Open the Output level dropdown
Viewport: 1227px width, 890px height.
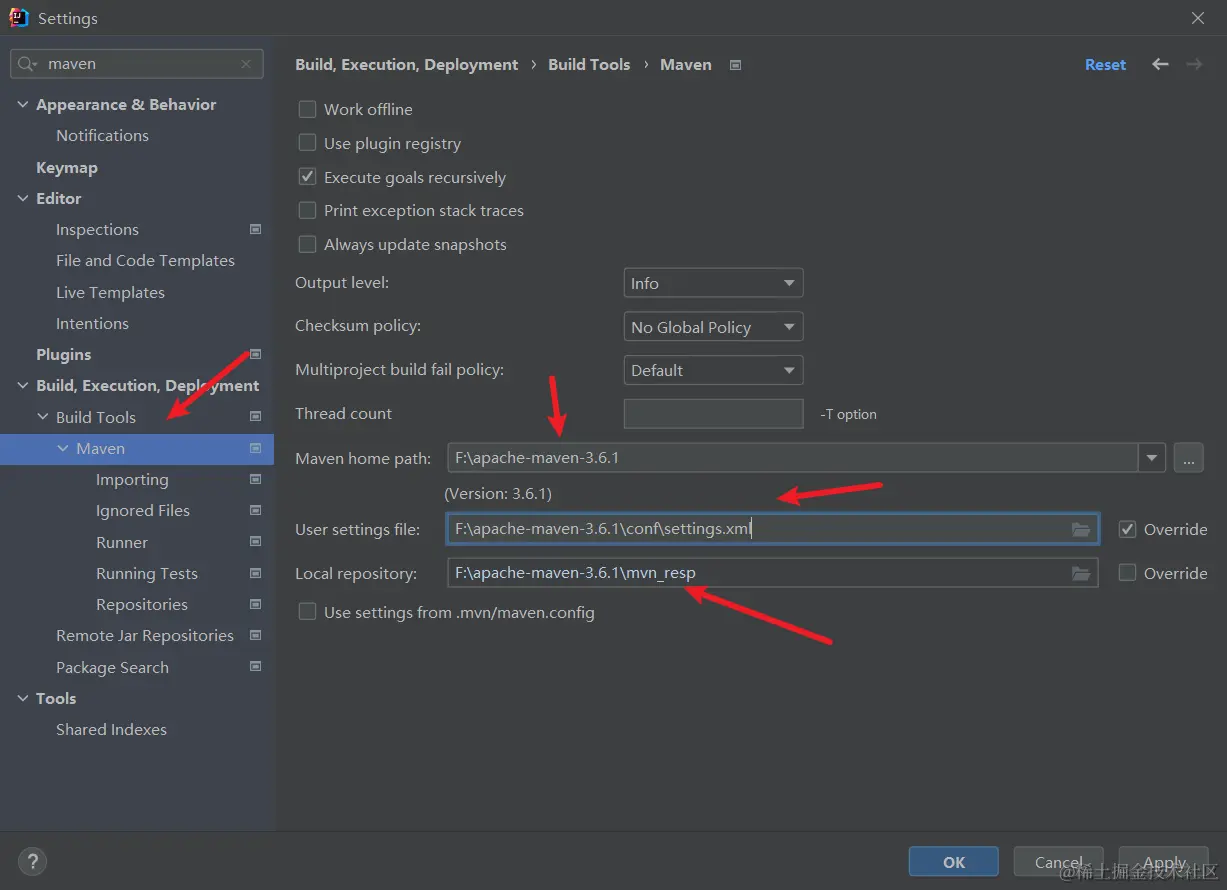click(x=713, y=283)
